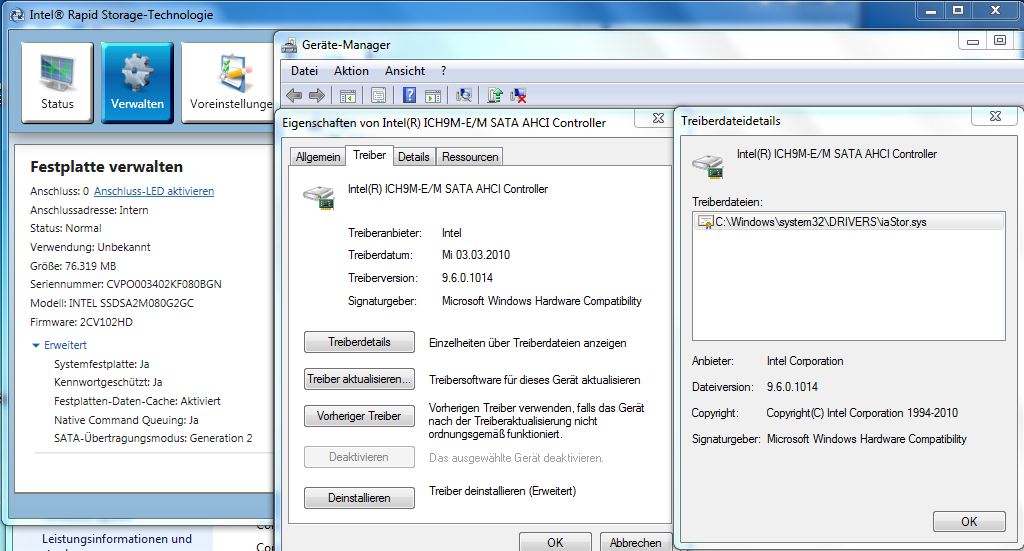Cancel the properties dialog with Abbrechen

[635, 542]
